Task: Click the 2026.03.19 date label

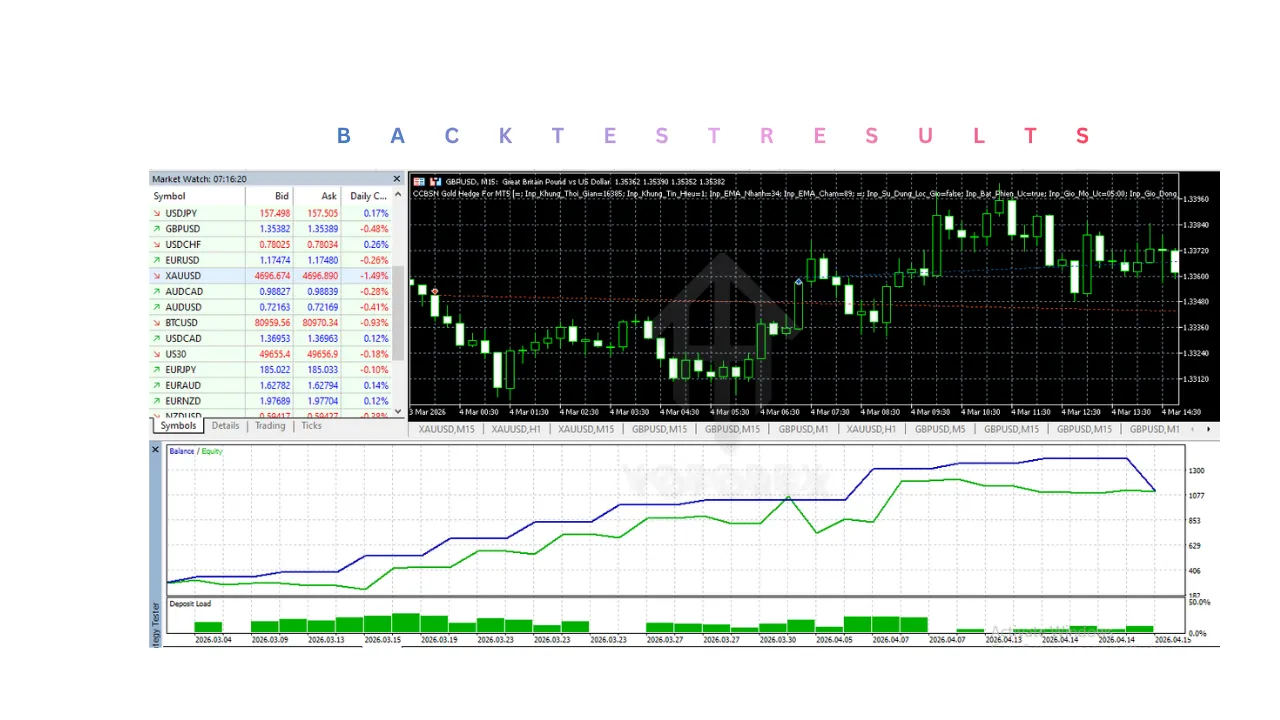Action: click(x=438, y=638)
